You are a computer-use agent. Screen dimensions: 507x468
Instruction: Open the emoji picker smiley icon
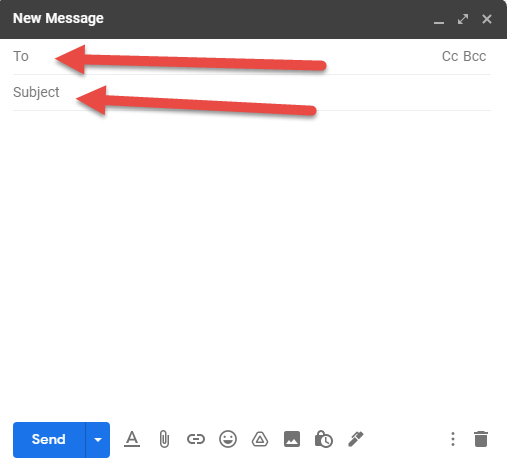click(x=228, y=439)
